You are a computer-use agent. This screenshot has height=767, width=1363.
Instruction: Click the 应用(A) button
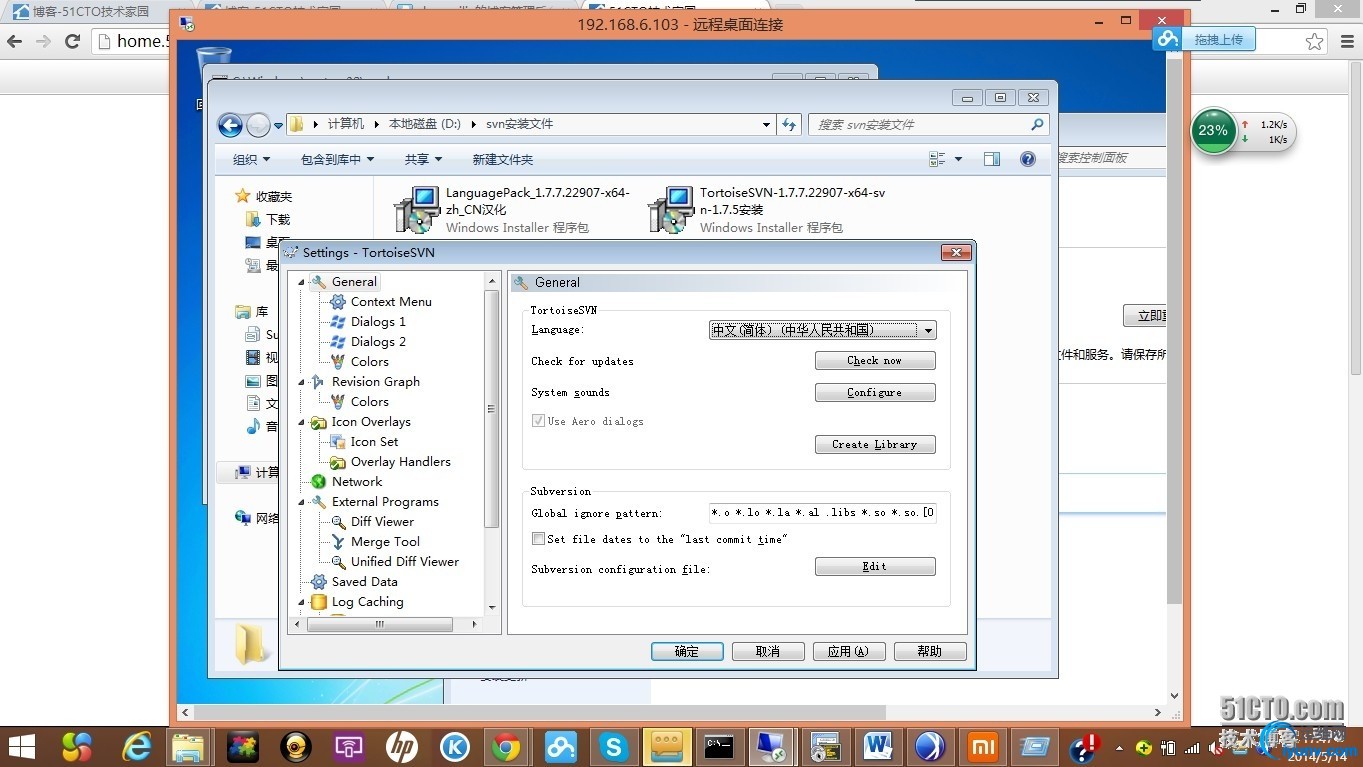[x=849, y=651]
